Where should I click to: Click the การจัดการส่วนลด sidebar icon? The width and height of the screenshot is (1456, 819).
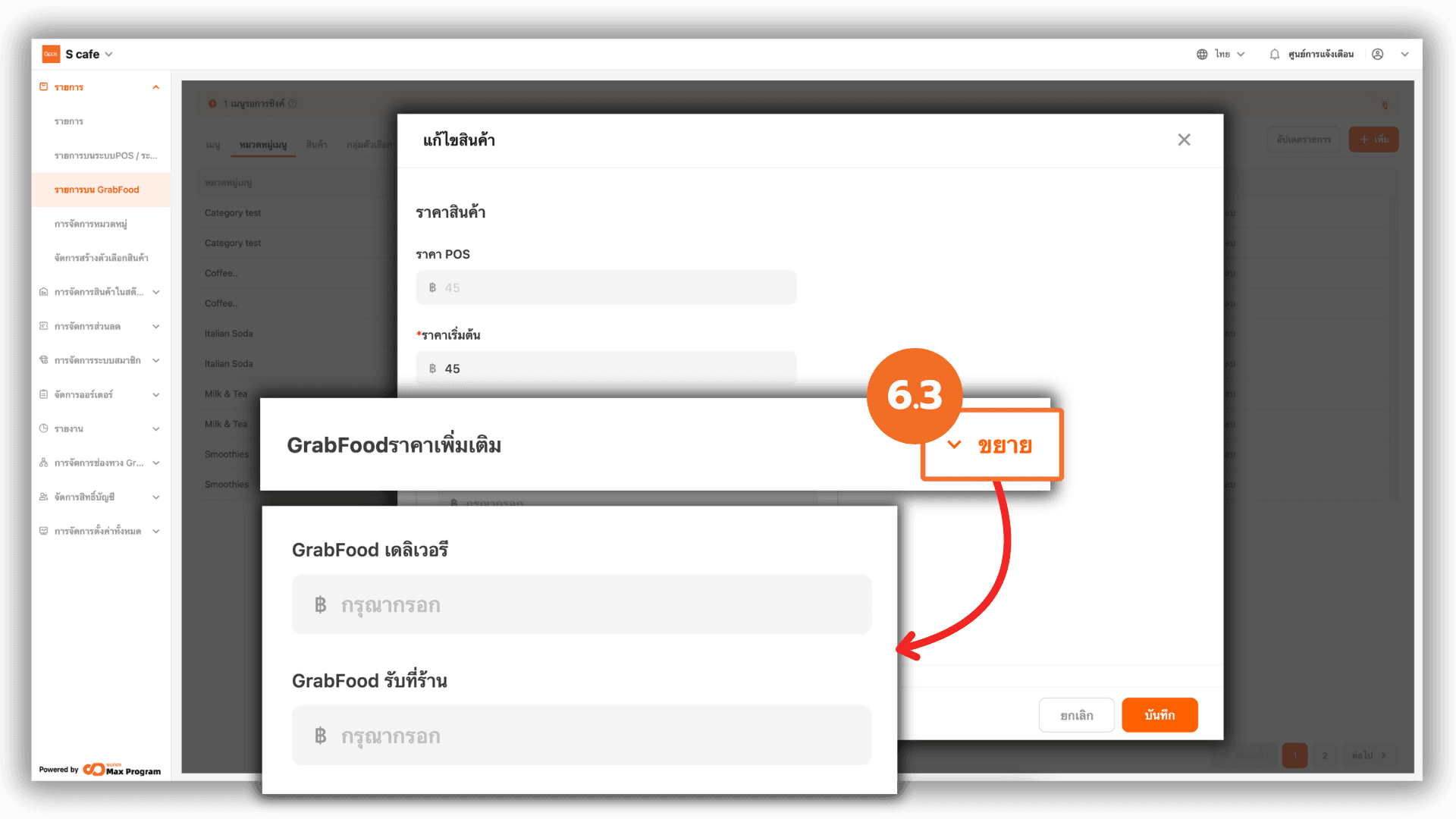[44, 326]
